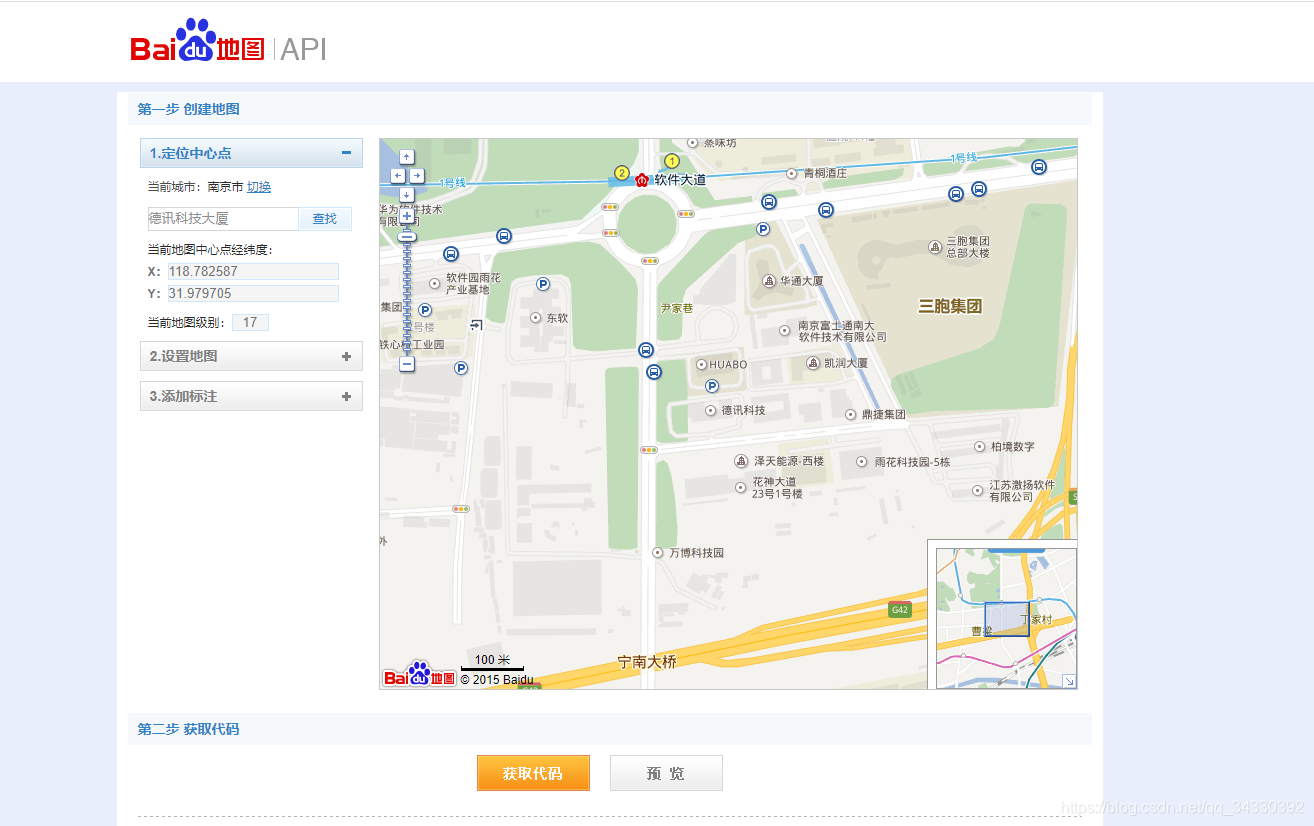1314x826 pixels.
Task: Click the 华通大厦 building icon
Action: [769, 281]
